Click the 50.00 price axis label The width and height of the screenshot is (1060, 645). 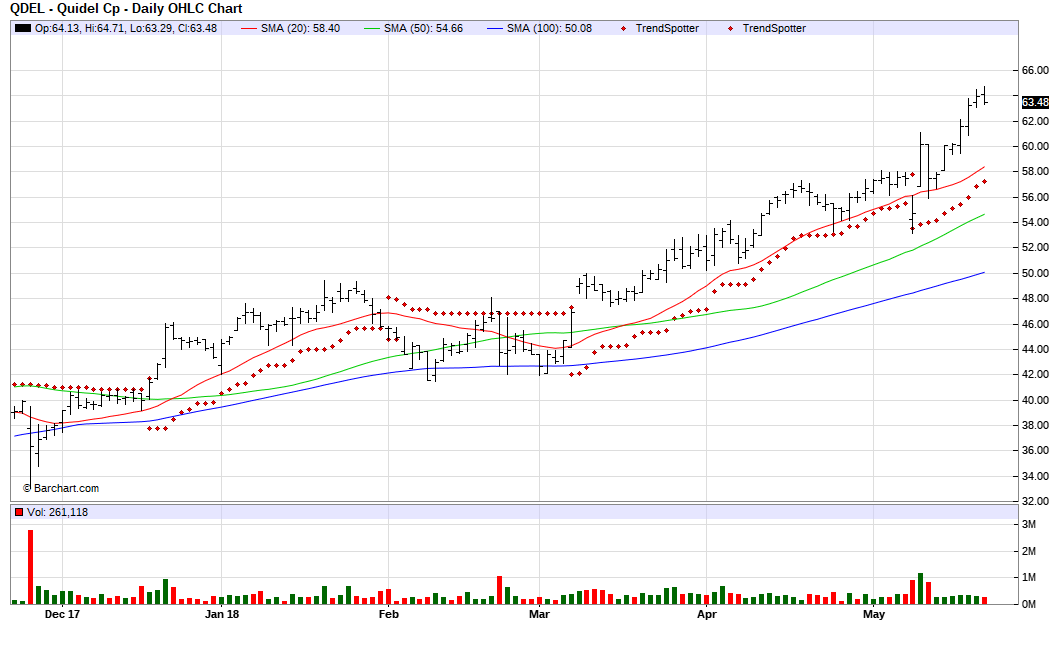point(1035,273)
